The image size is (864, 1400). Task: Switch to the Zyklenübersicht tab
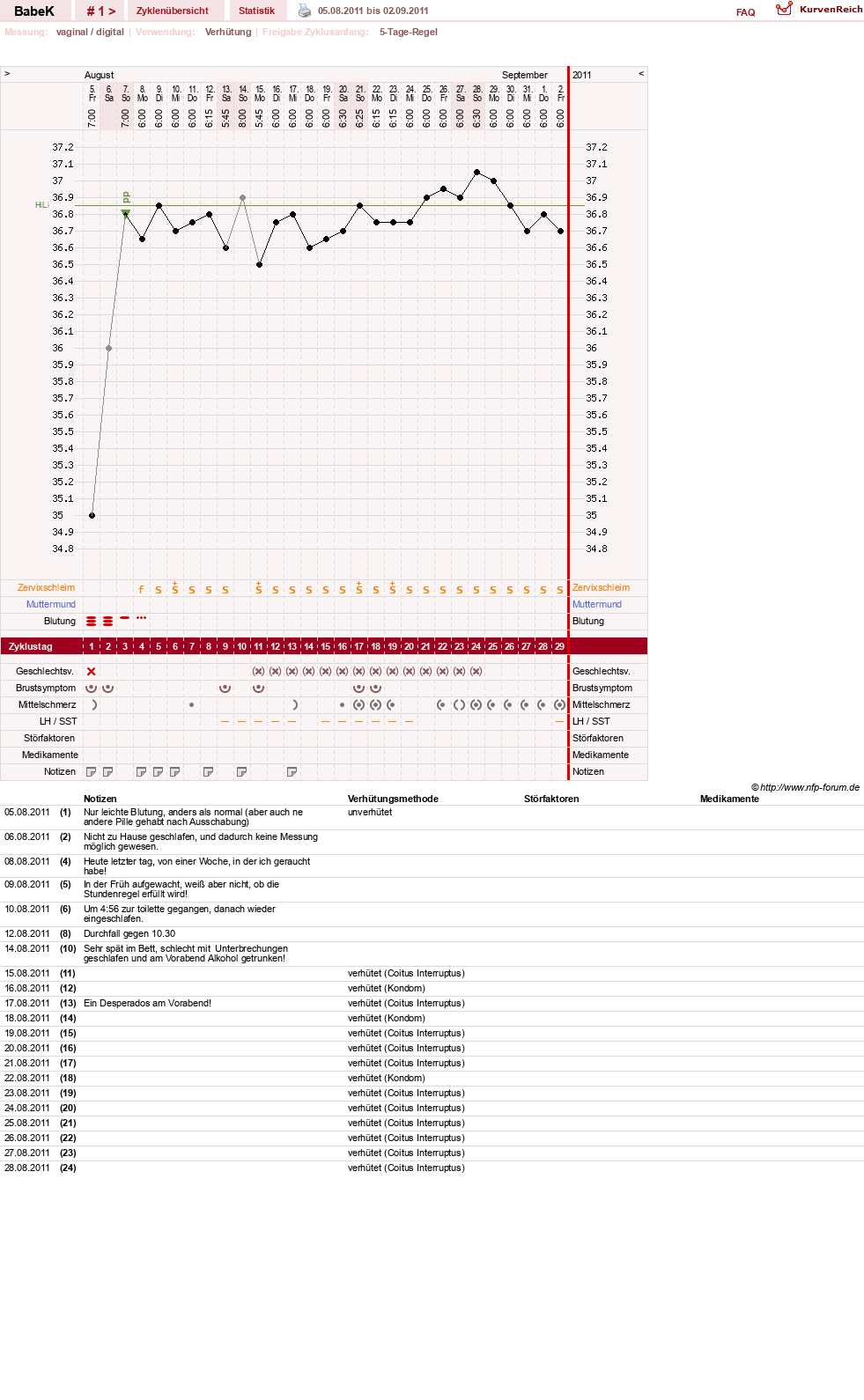[x=173, y=11]
